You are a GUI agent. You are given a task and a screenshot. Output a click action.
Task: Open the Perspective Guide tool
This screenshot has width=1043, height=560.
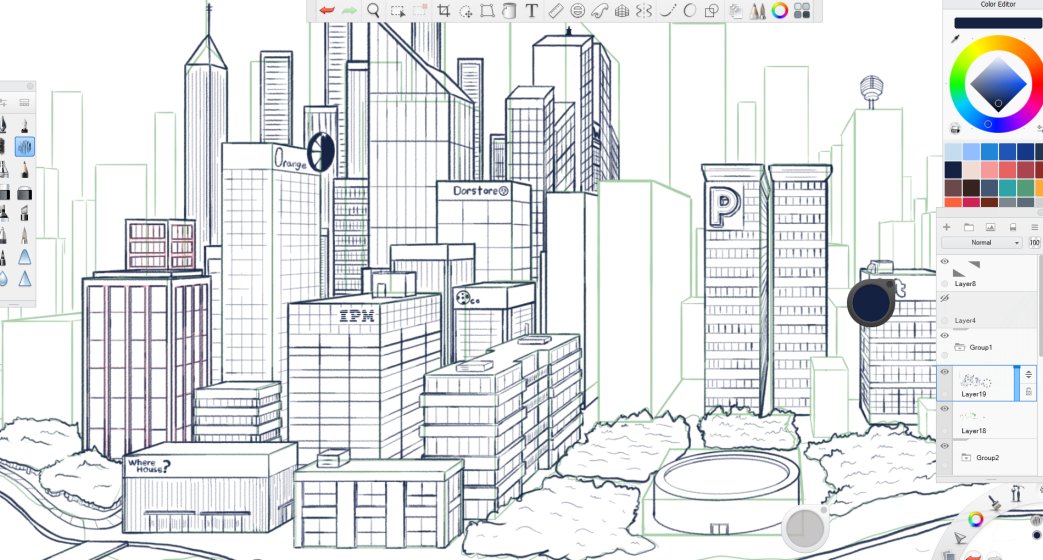coord(622,11)
